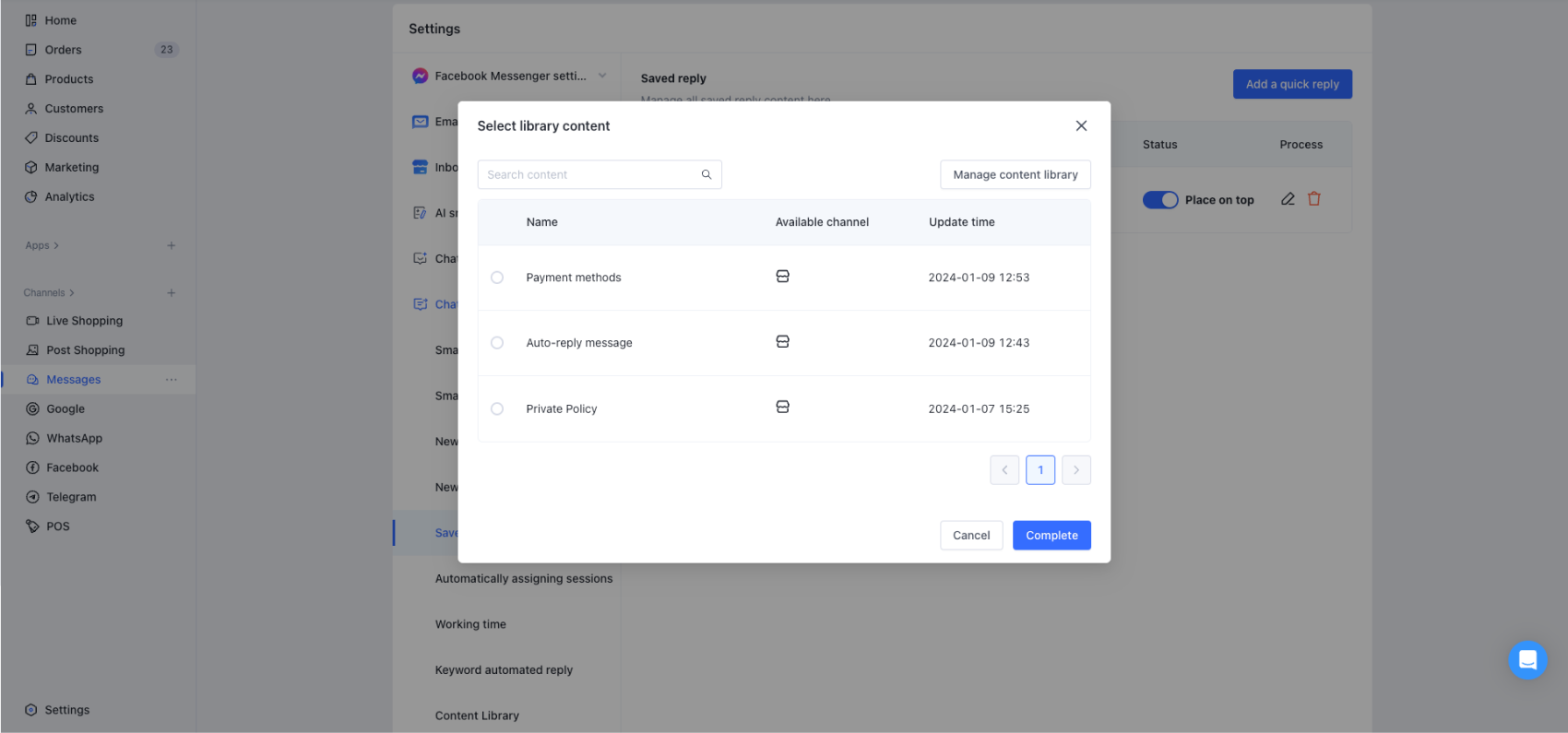Open Orders in the left sidebar
The height and width of the screenshot is (733, 1568).
pyautogui.click(x=63, y=50)
